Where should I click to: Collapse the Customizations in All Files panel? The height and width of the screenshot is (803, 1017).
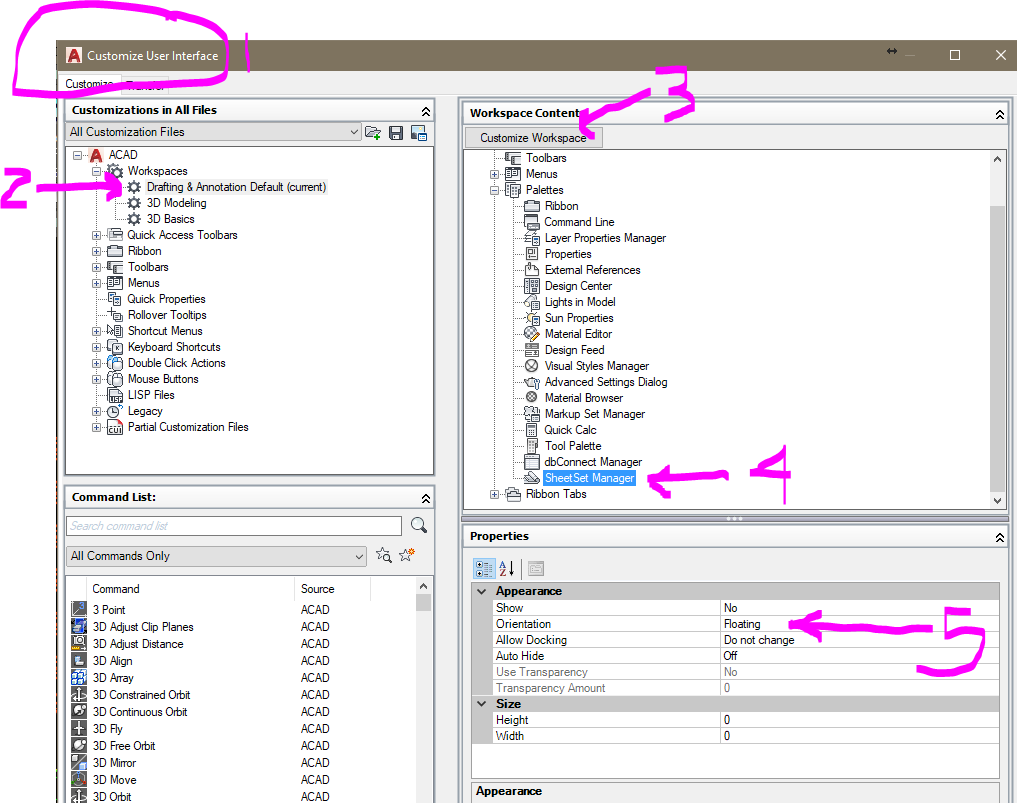(425, 111)
